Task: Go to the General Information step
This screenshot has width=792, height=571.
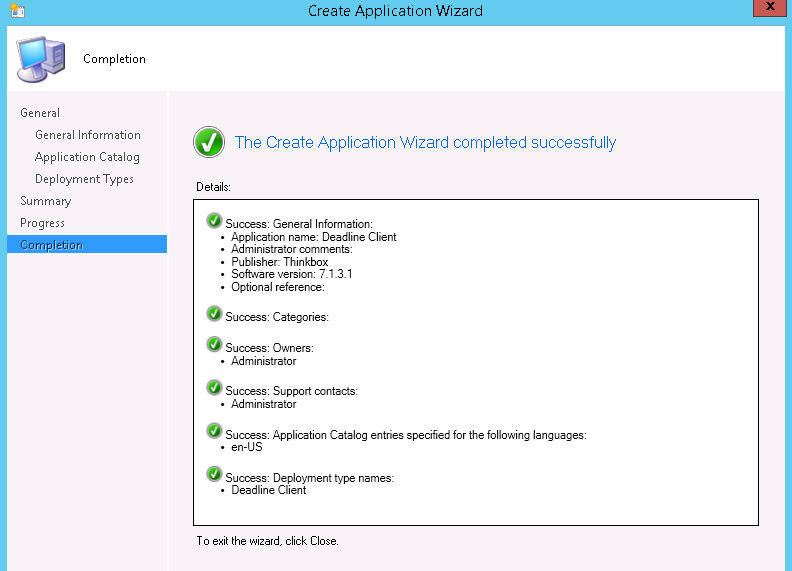Action: 88,135
